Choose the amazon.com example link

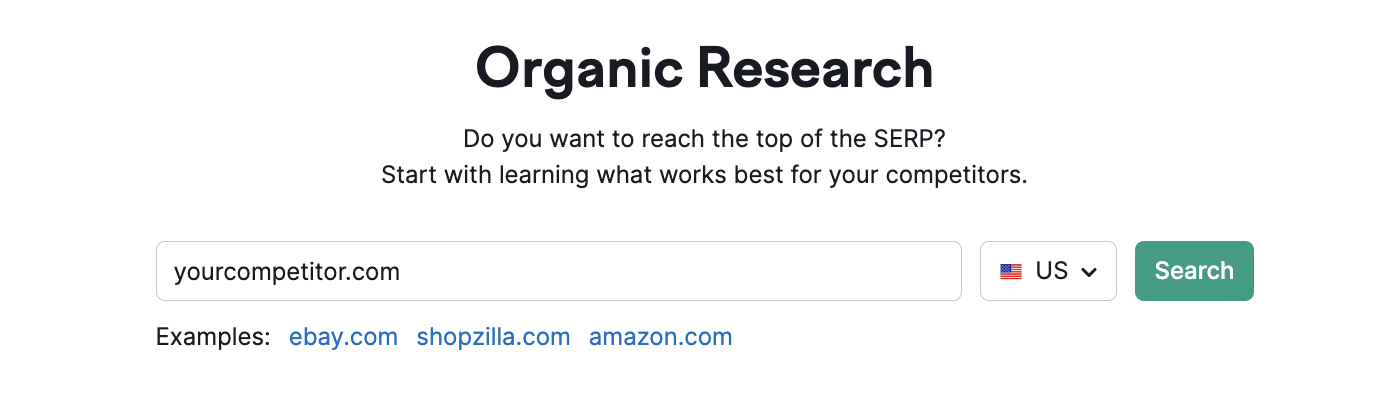pos(661,337)
